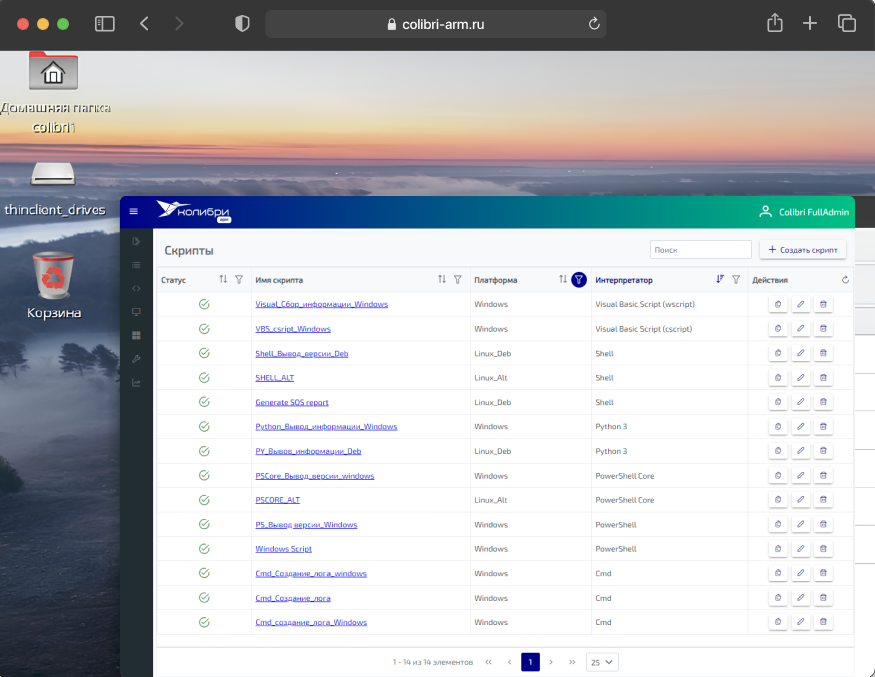Click the Колибри logo
875x677 pixels.
click(193, 212)
